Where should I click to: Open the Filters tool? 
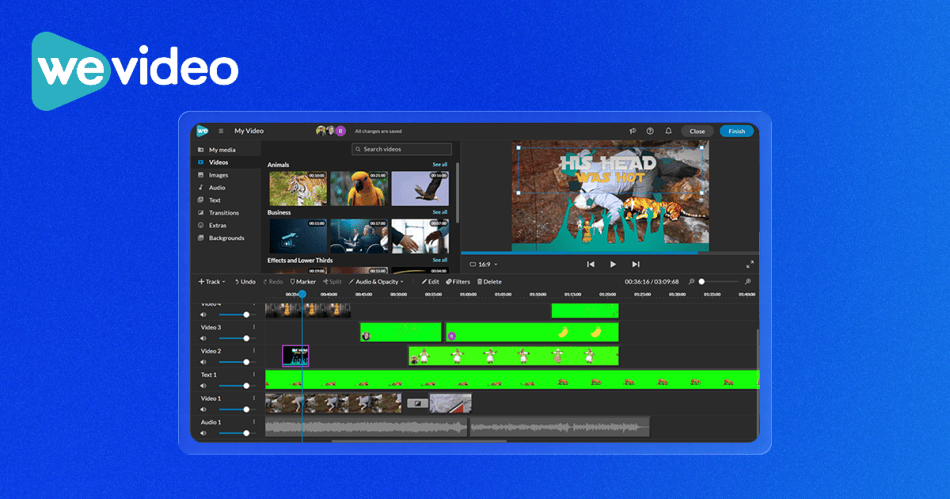click(x=458, y=282)
